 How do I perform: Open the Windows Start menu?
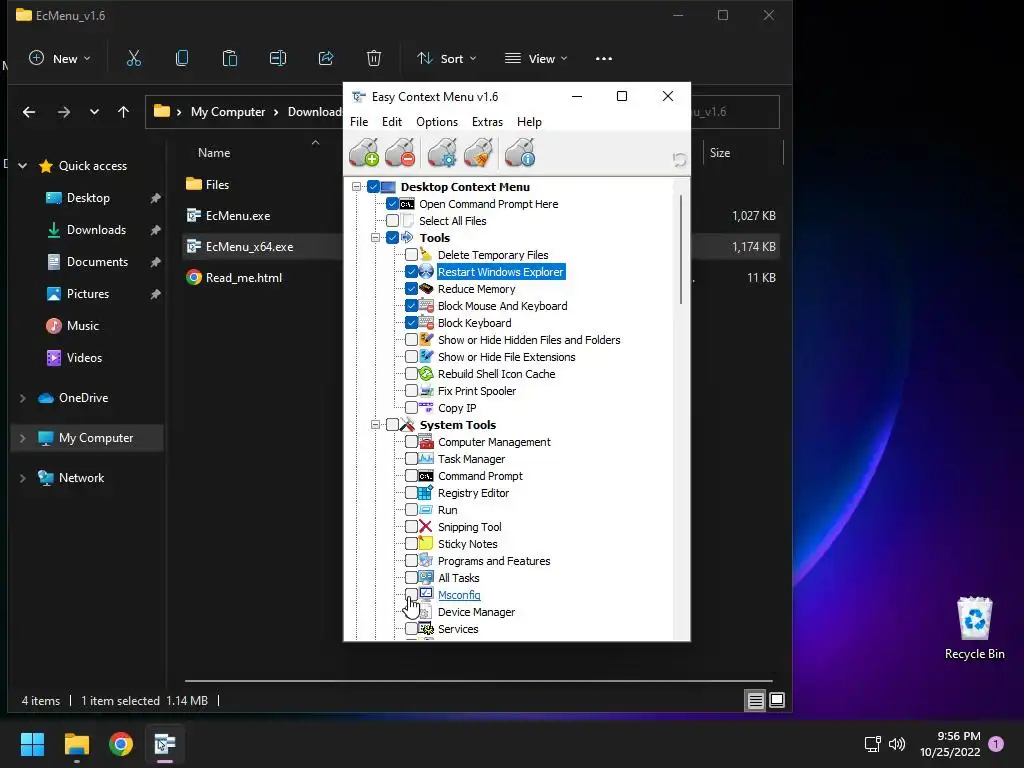click(32, 744)
